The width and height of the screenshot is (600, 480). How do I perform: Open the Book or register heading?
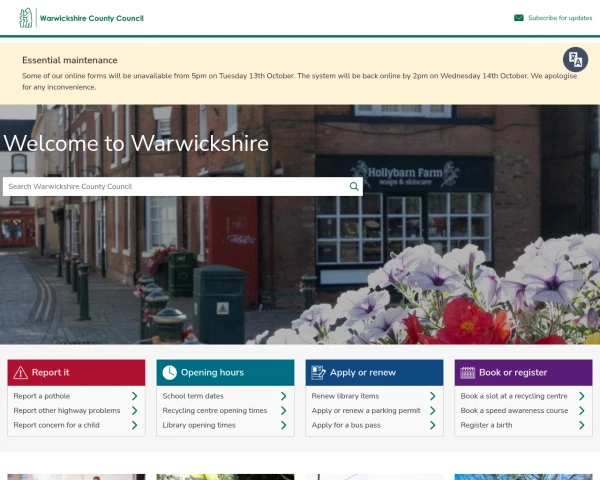point(513,372)
